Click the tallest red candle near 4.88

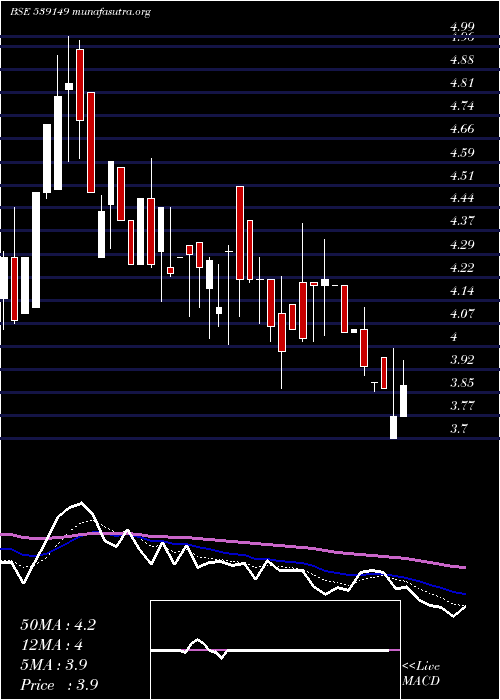[80, 85]
